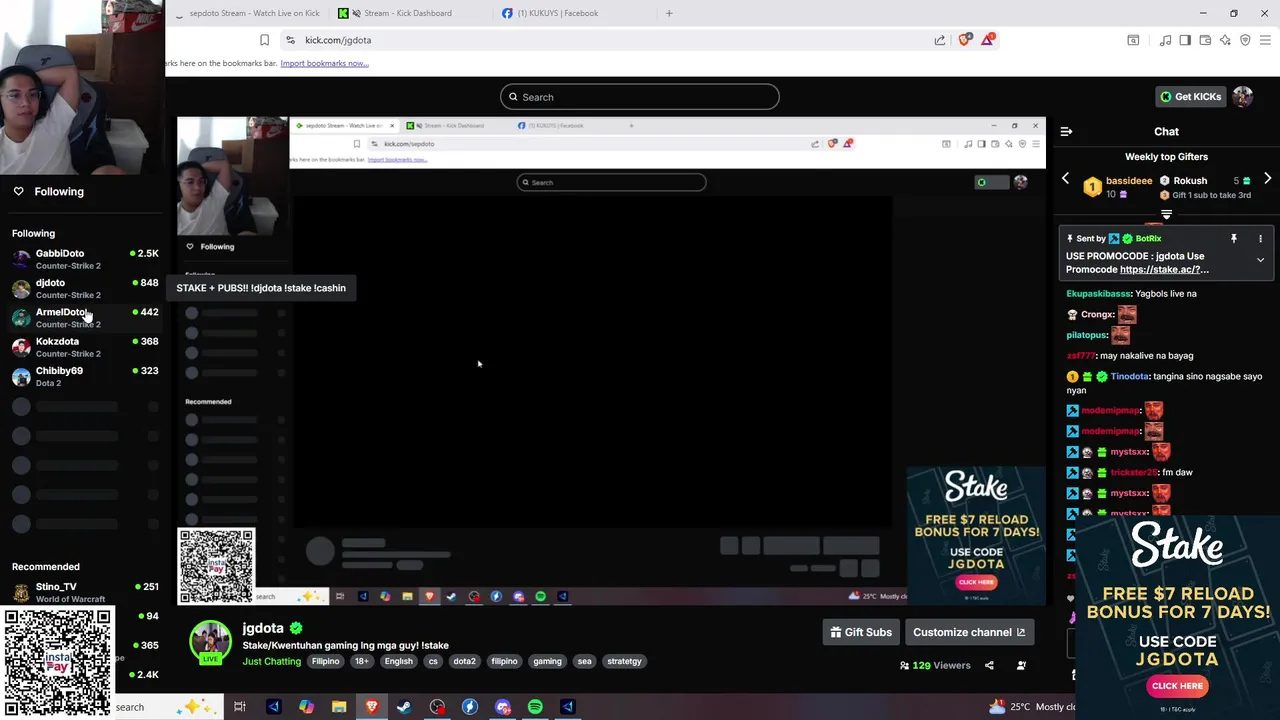Click the English stream tag

(x=398, y=661)
